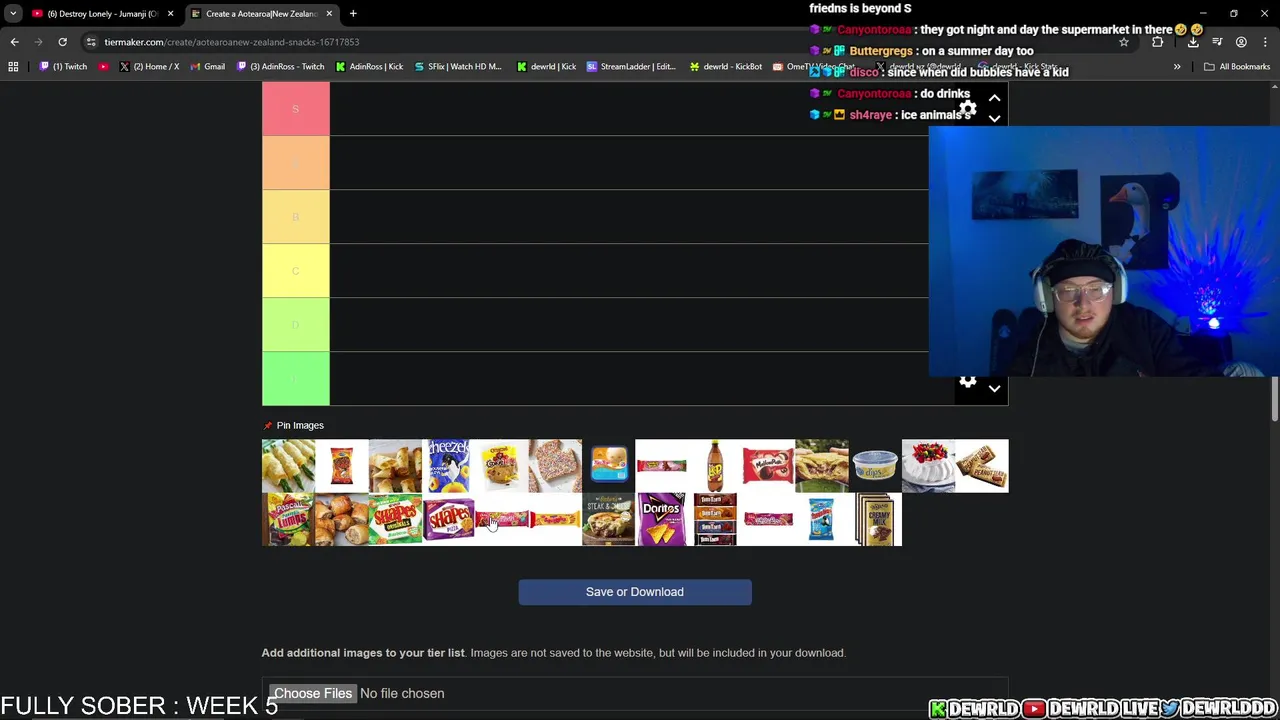Select the Steak & Cheese pie image
The image size is (1280, 720).
click(608, 519)
